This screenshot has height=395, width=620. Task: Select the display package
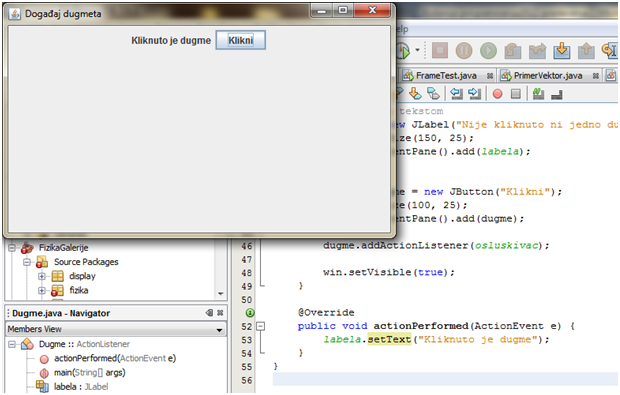pos(82,276)
